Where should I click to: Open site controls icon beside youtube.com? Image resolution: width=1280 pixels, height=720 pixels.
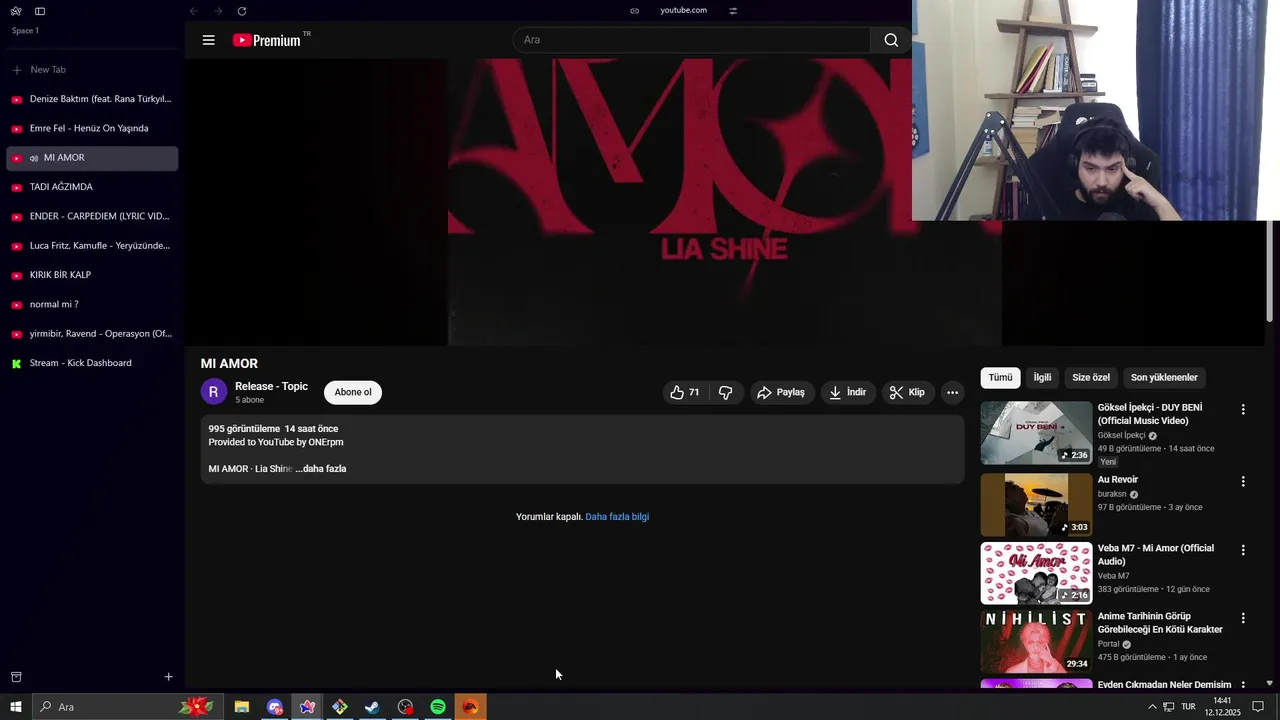click(x=733, y=11)
